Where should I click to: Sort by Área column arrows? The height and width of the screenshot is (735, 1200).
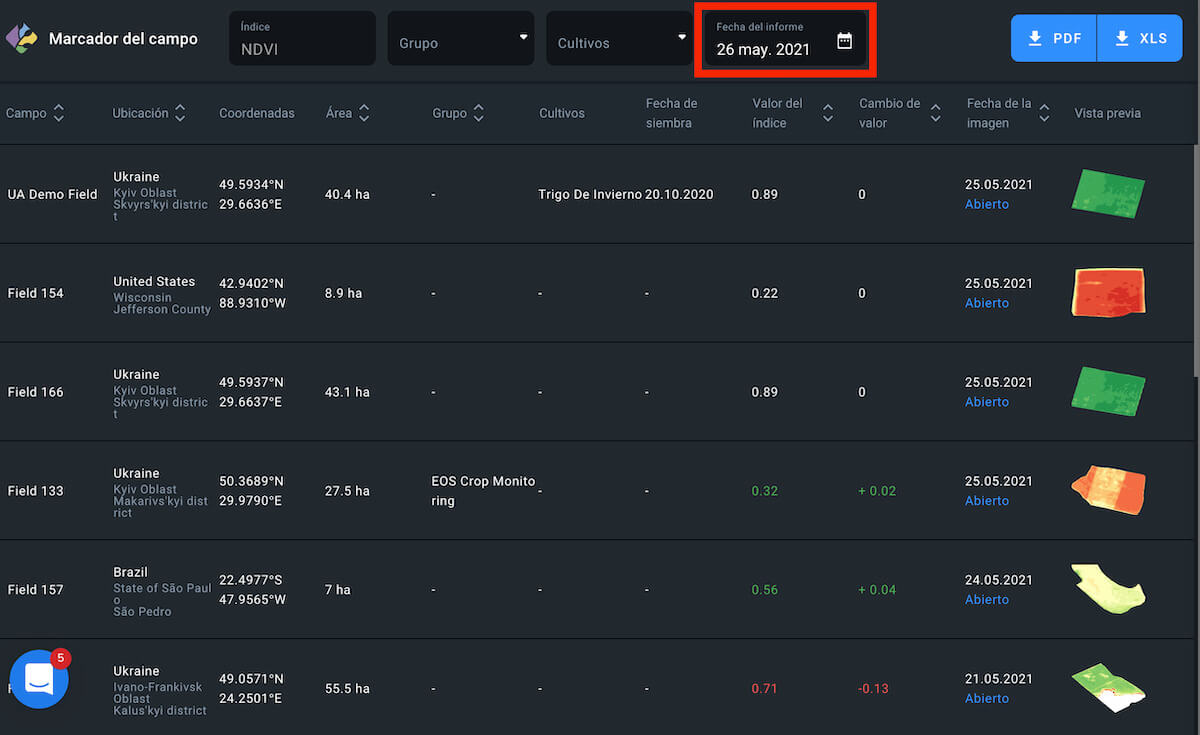pos(364,113)
